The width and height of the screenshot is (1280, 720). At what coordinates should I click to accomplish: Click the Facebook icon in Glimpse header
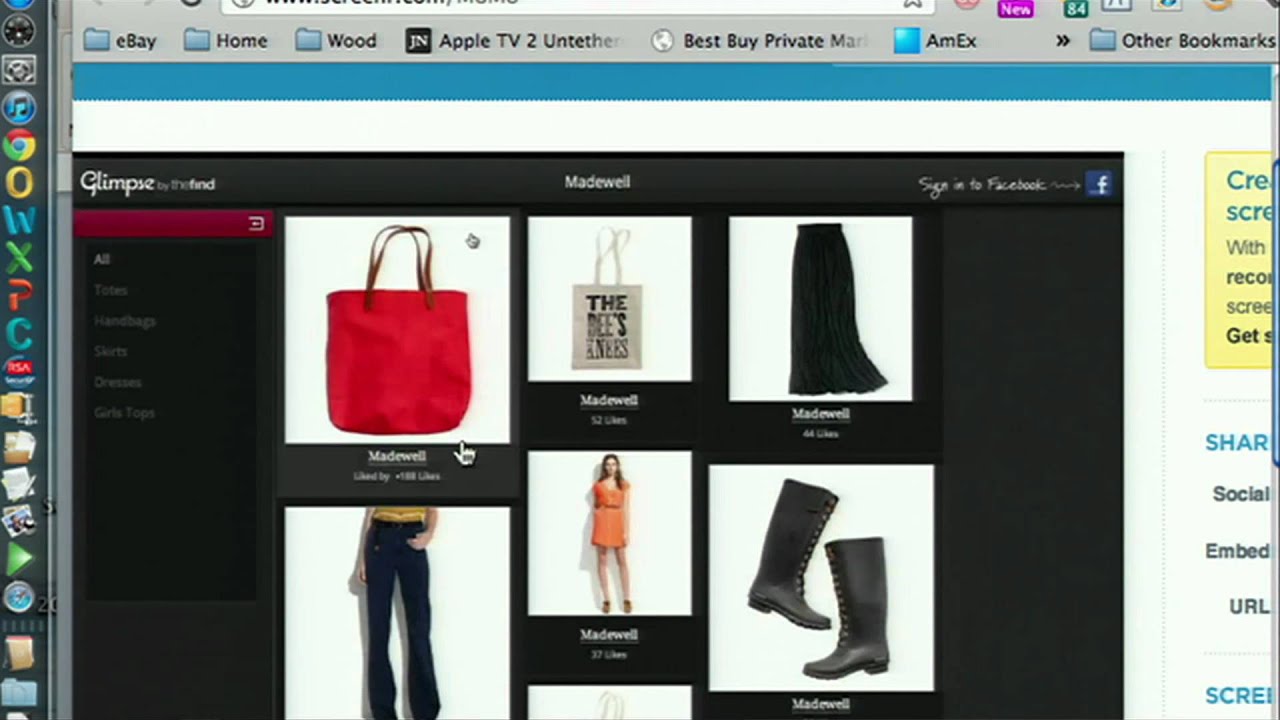tap(1099, 184)
